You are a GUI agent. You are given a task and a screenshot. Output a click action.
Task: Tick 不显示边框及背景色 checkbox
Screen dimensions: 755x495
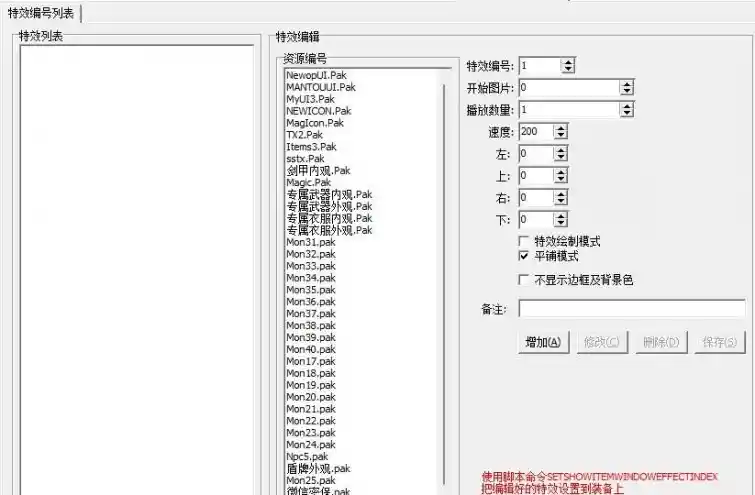click(523, 280)
